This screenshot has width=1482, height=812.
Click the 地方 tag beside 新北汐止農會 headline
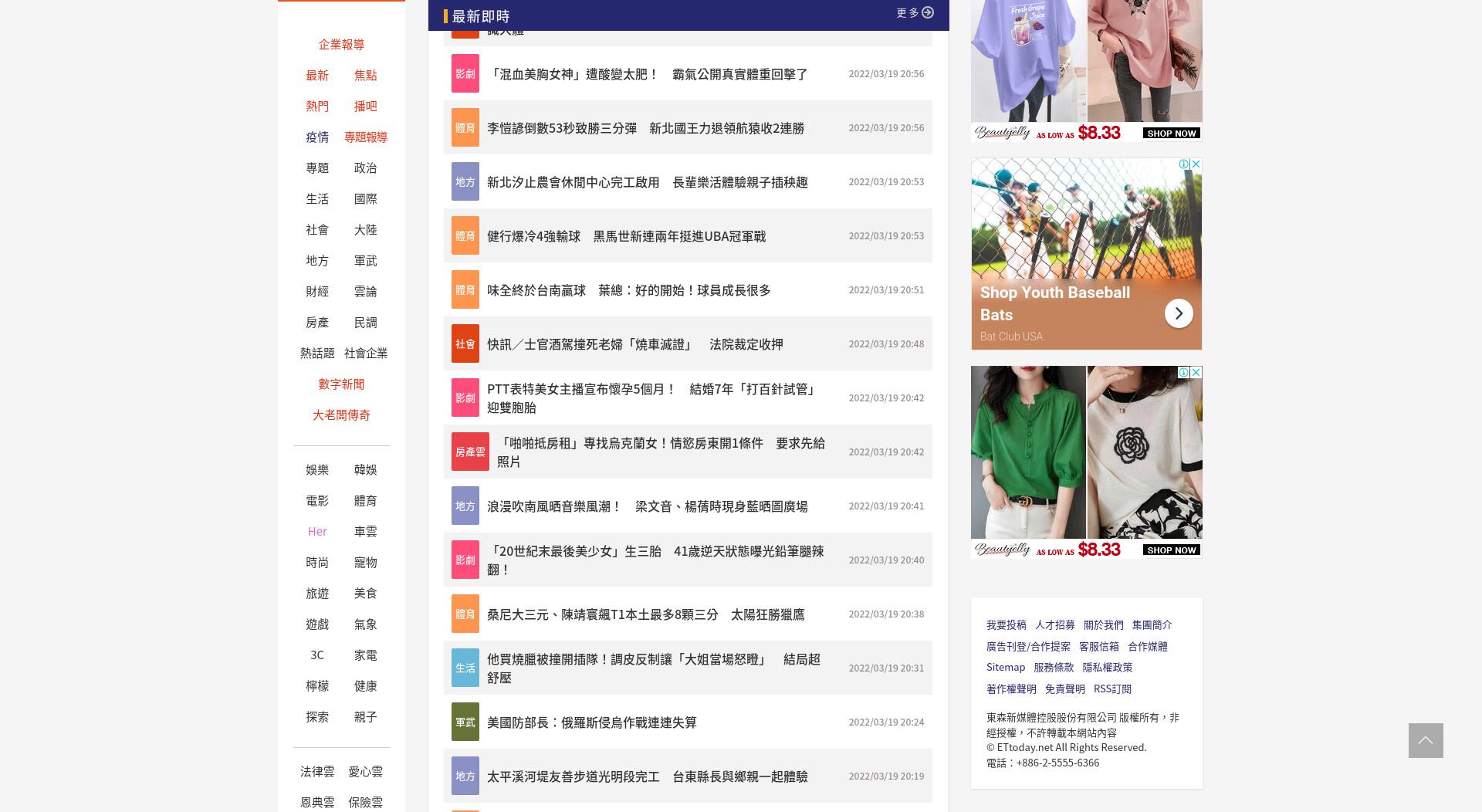(x=465, y=181)
